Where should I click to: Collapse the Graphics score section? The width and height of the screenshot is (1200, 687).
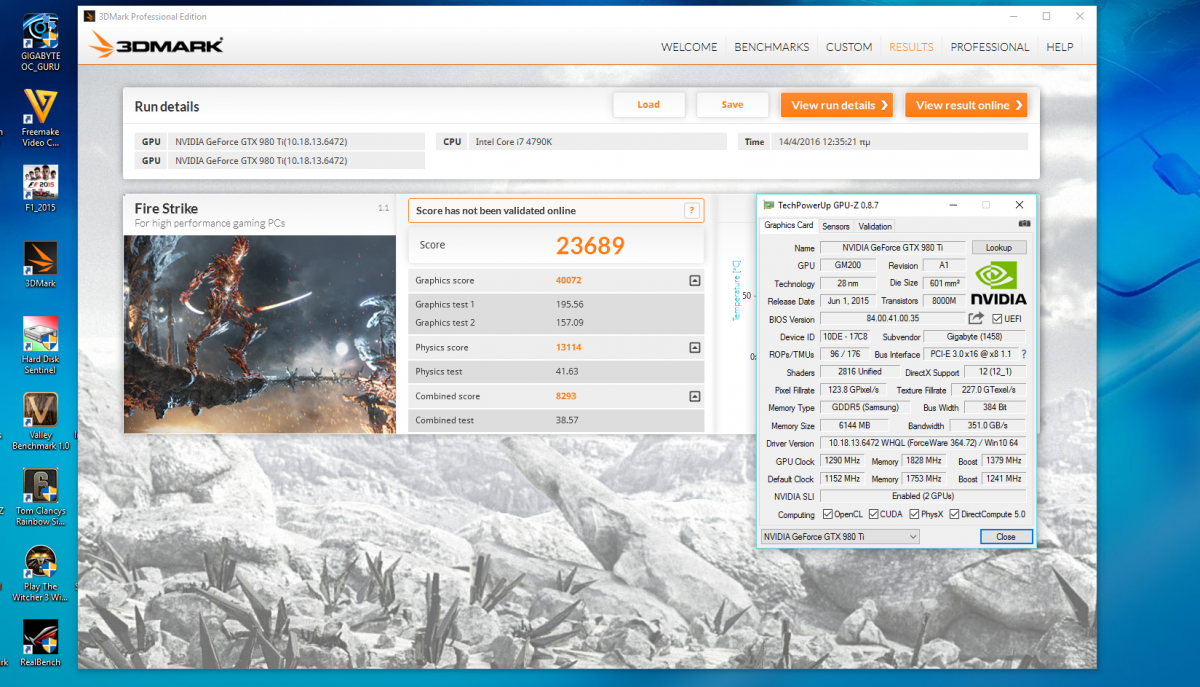pyautogui.click(x=695, y=281)
